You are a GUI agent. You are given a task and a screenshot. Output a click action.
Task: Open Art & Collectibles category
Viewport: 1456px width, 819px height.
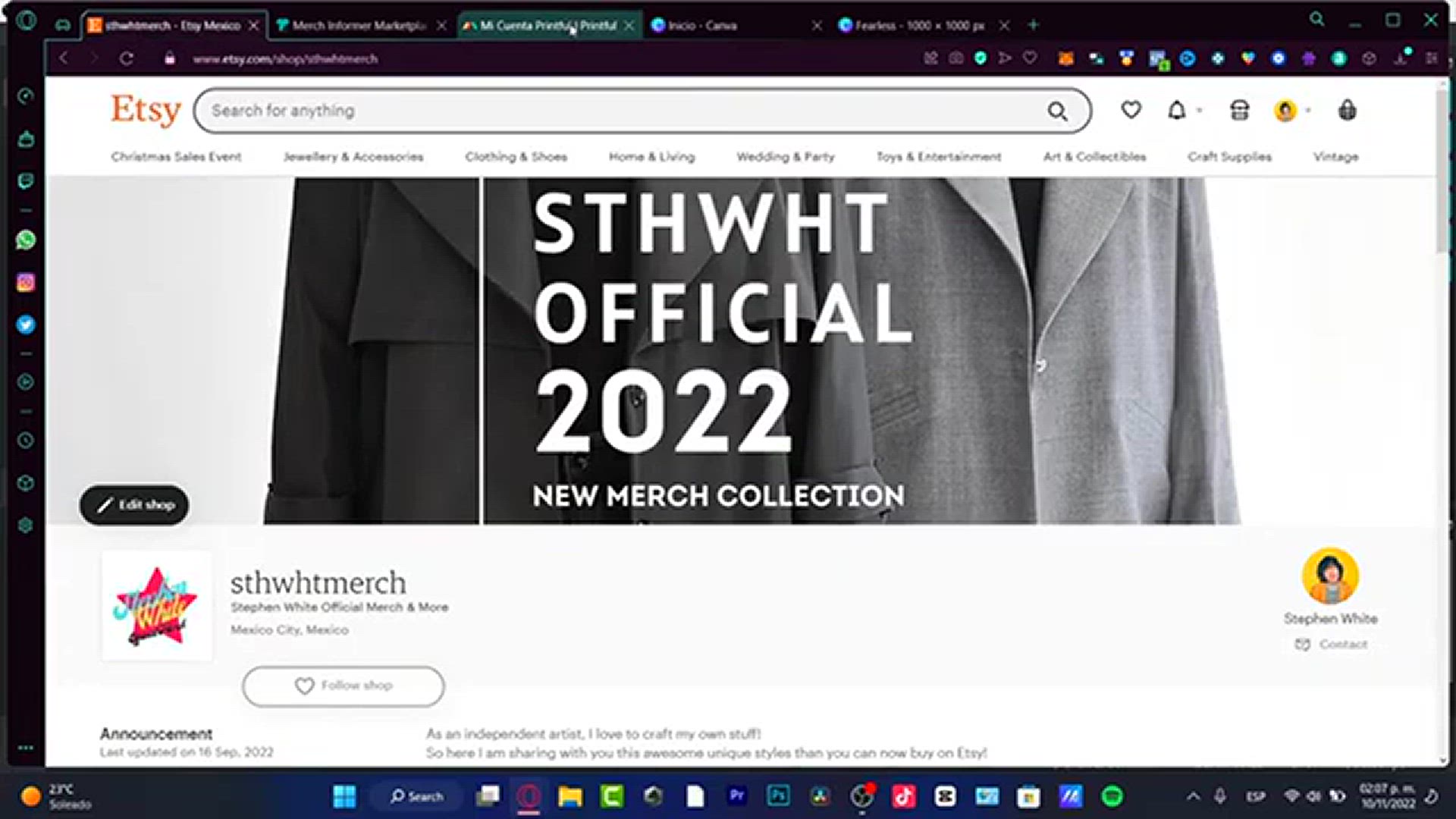[1094, 157]
